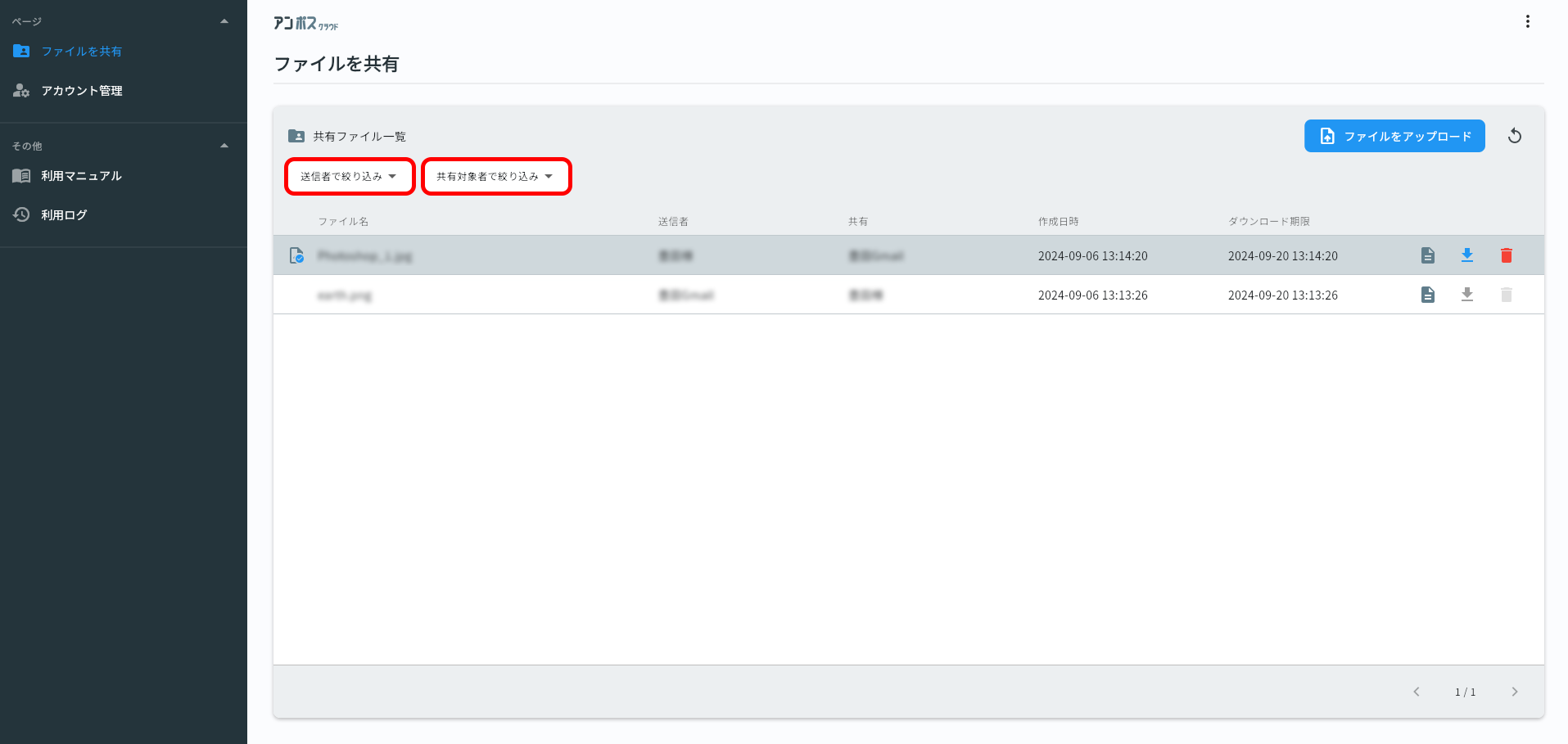Download the file created 13:14:20

(x=1467, y=255)
